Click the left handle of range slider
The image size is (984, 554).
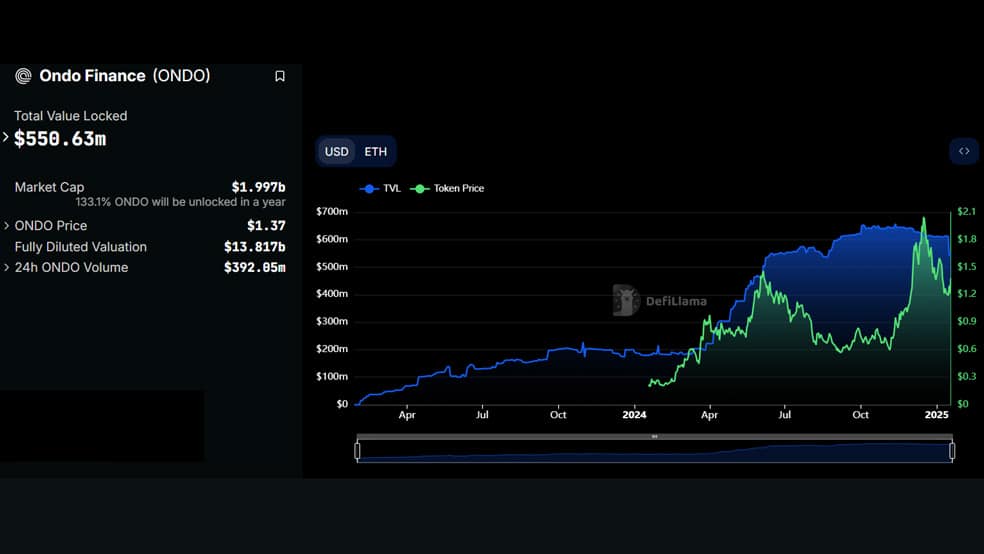click(357, 450)
